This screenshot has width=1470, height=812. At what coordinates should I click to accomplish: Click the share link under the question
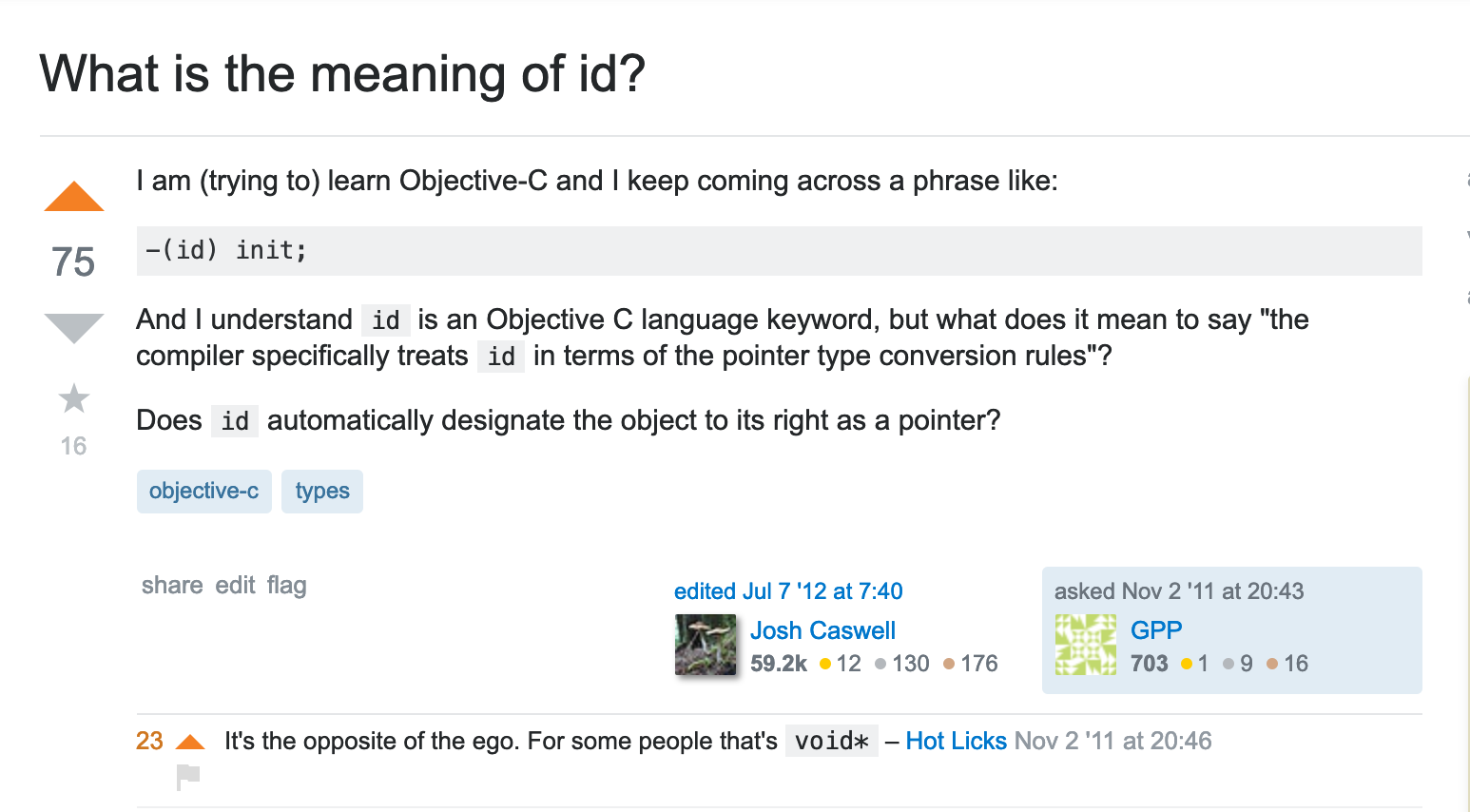point(172,585)
